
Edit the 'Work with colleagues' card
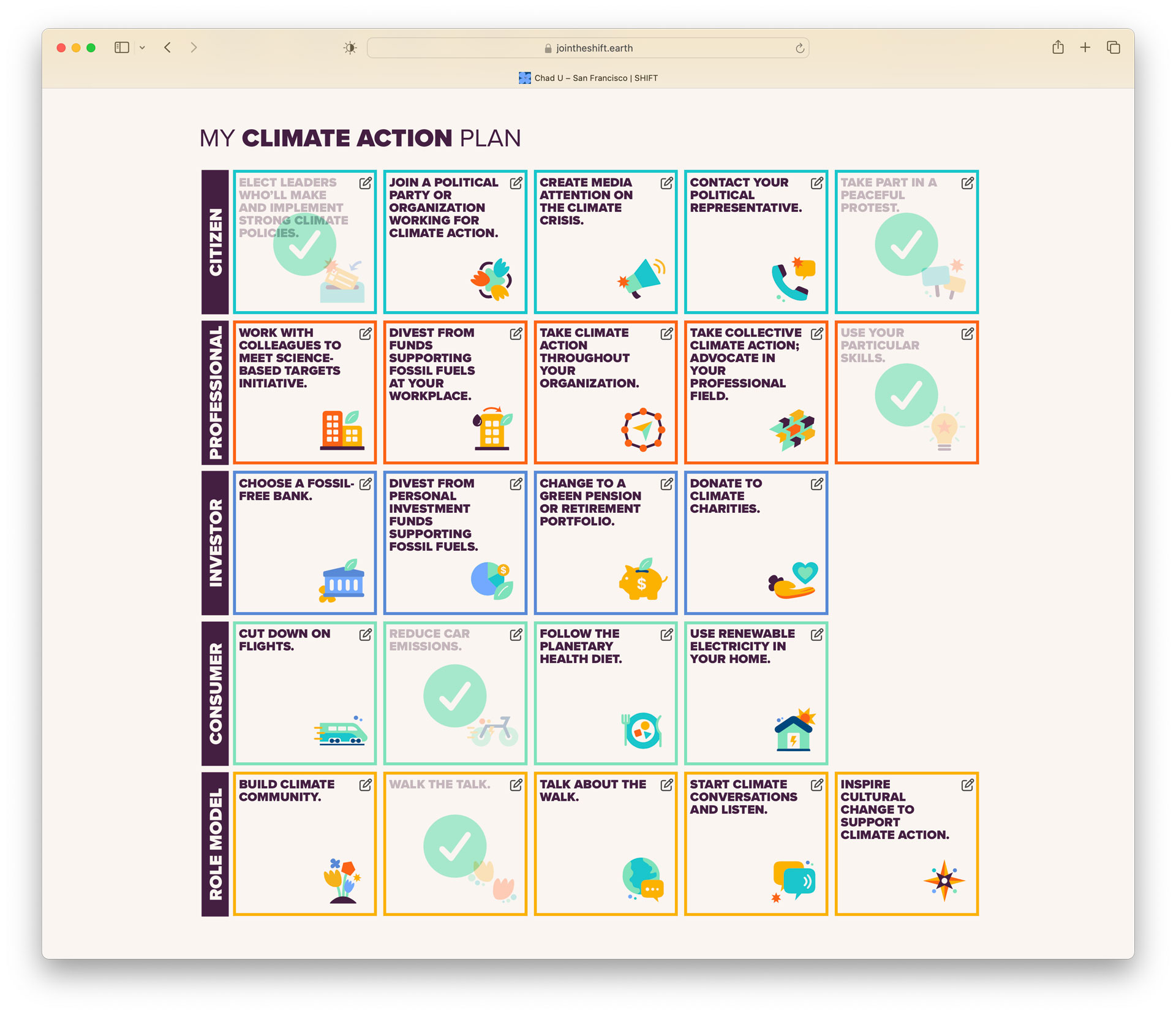366,333
